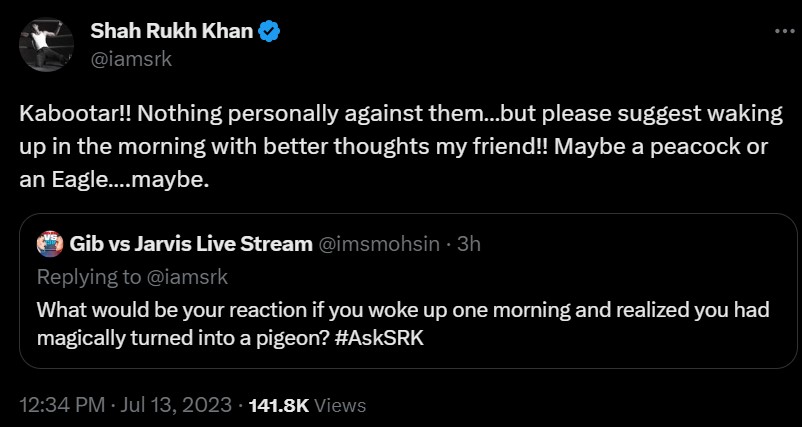The image size is (802, 427).
Task: Click the Replying to label text
Action: 81,276
